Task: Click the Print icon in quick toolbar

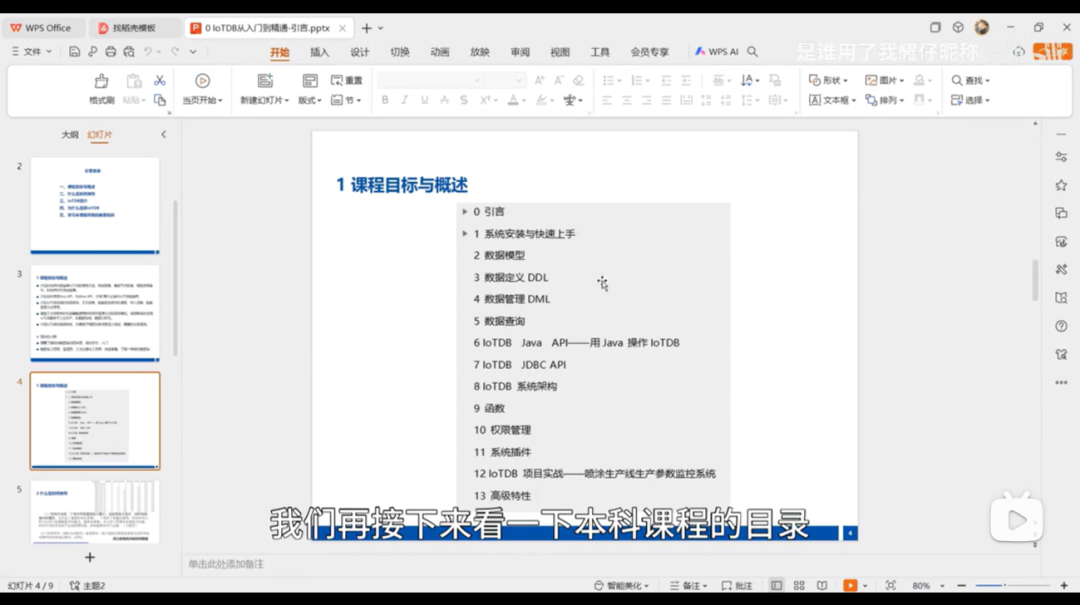Action: tap(110, 52)
